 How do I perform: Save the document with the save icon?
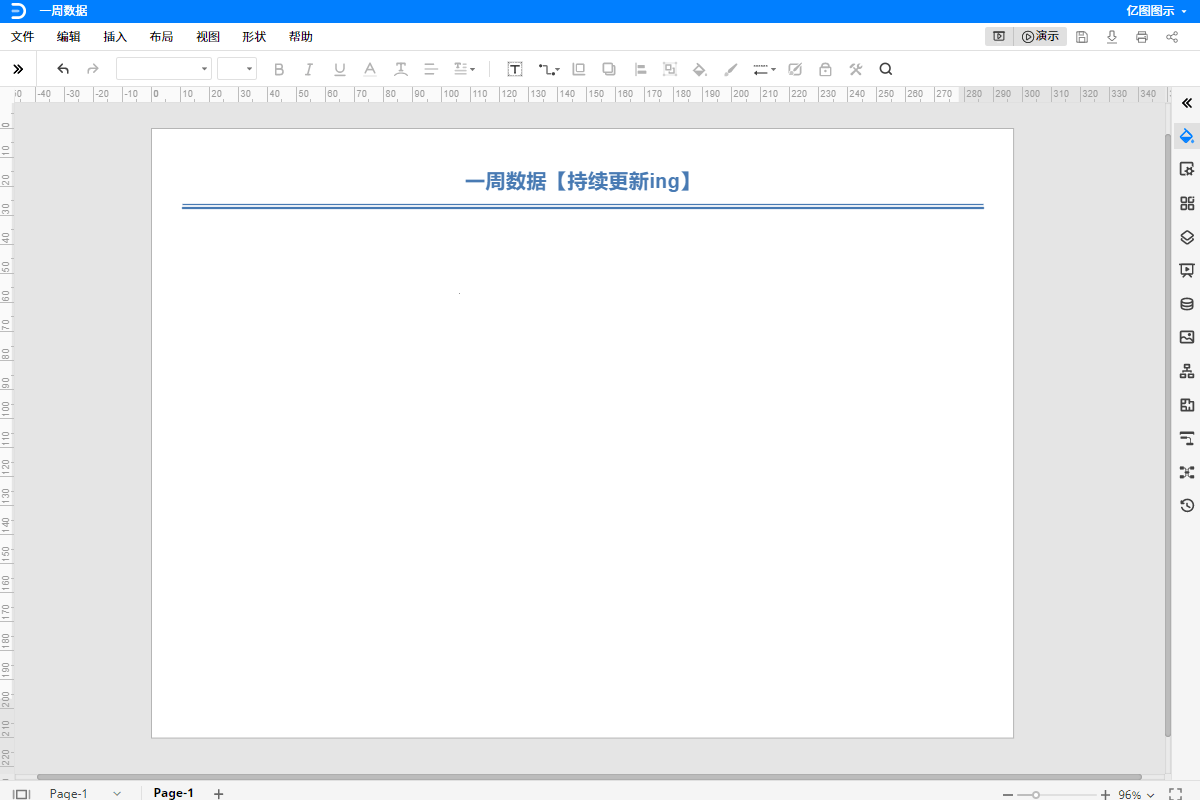pos(1082,37)
